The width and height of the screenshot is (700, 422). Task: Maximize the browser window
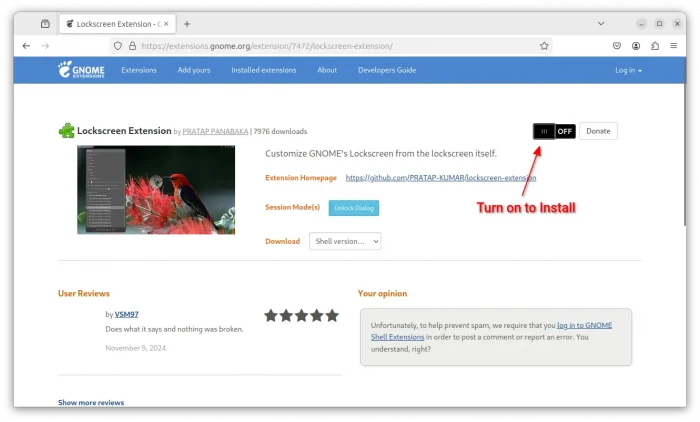pos(659,24)
